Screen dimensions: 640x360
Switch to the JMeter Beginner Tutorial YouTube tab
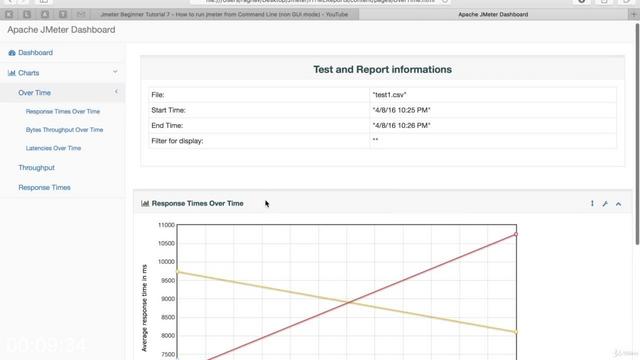[x=224, y=14]
